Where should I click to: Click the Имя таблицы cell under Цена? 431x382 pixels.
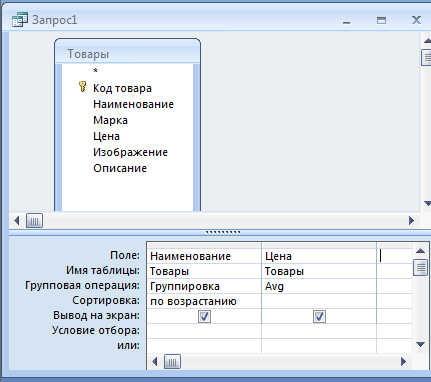coord(319,271)
